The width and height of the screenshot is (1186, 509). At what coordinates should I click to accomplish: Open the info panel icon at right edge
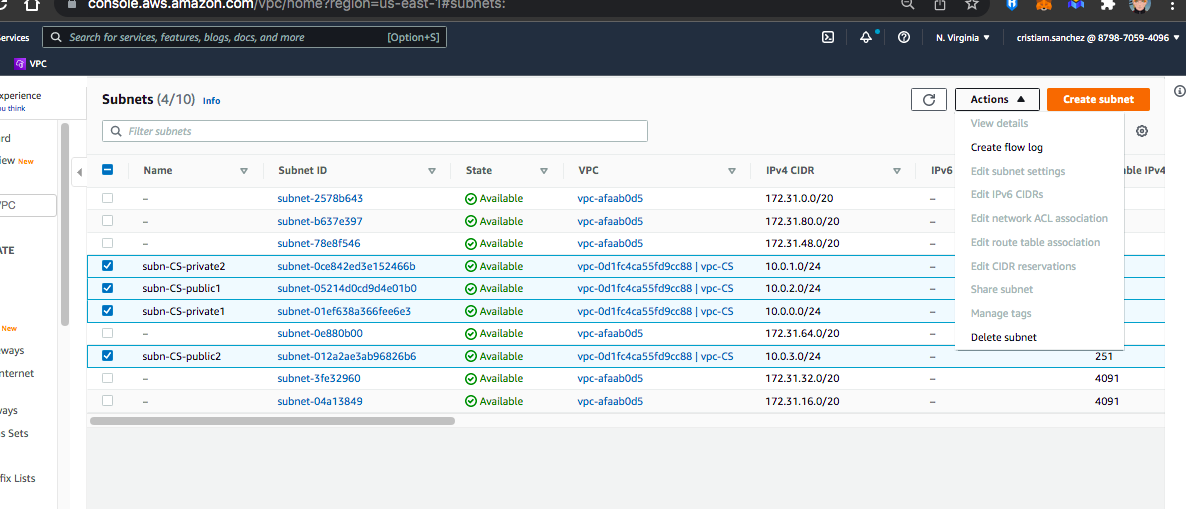pyautogui.click(x=1179, y=91)
